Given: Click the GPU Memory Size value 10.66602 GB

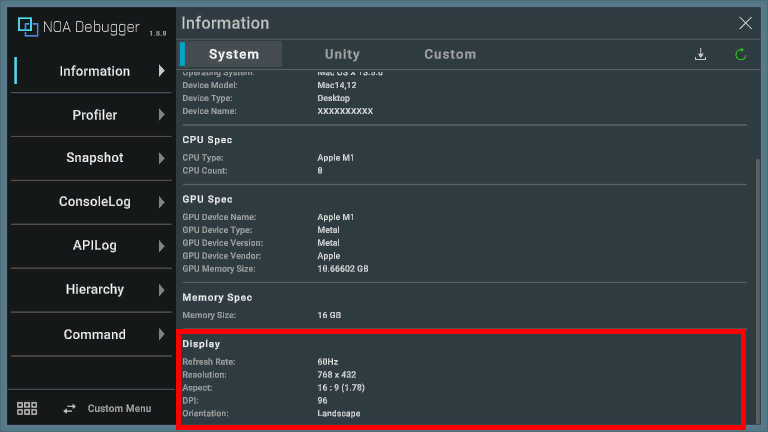Looking at the screenshot, I should pyautogui.click(x=343, y=269).
